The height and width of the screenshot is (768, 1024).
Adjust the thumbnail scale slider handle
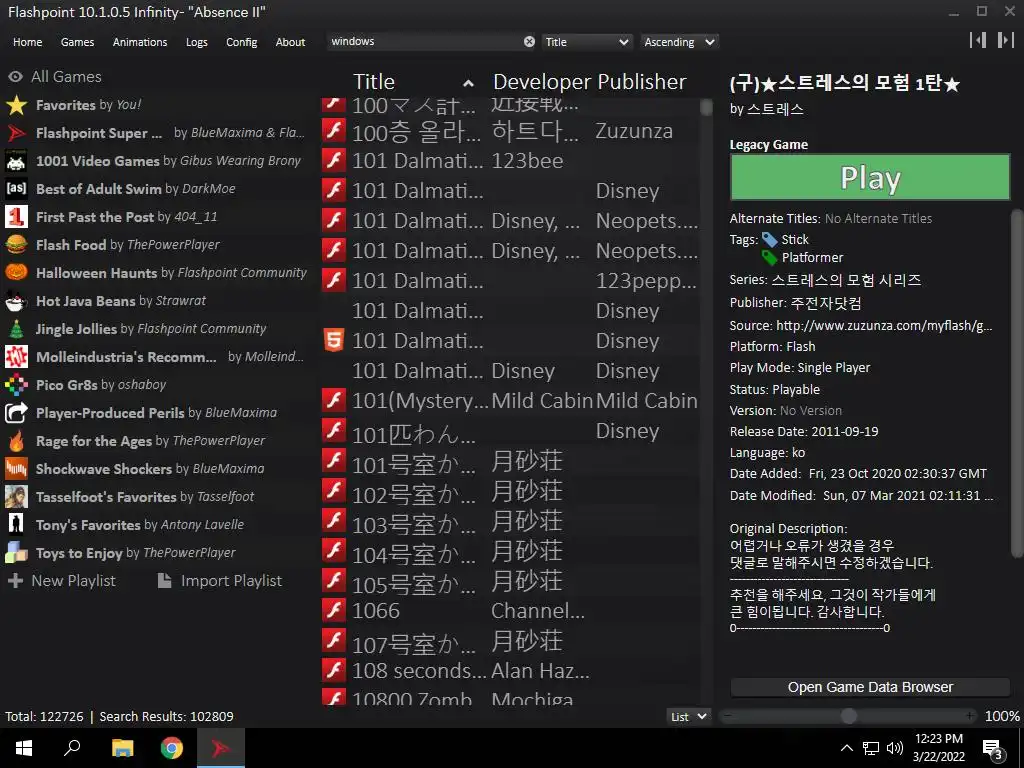pos(848,716)
